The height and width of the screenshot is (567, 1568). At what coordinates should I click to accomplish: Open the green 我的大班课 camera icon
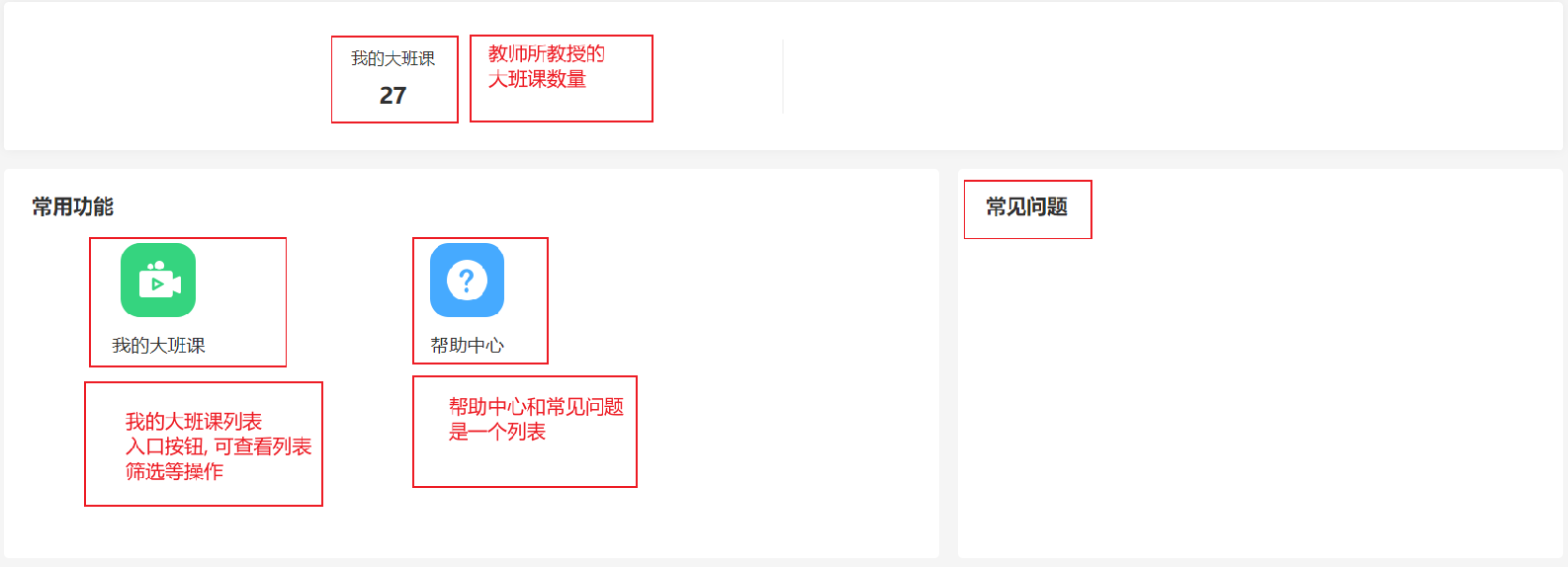click(x=158, y=281)
